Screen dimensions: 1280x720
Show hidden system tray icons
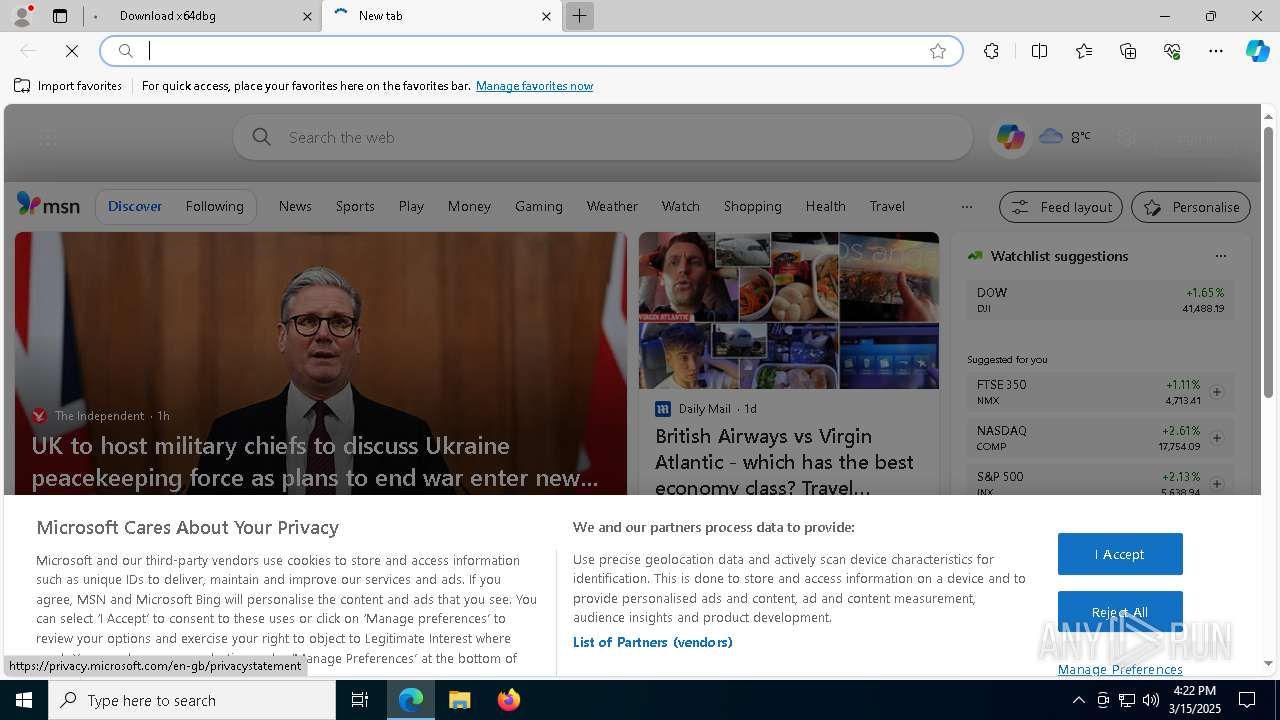1078,700
